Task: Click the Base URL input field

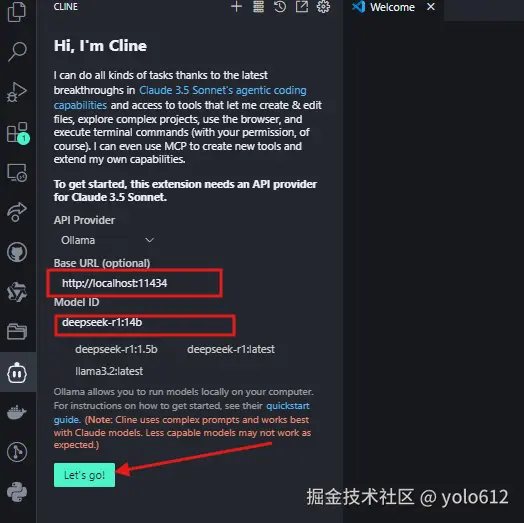Action: pyautogui.click(x=135, y=283)
